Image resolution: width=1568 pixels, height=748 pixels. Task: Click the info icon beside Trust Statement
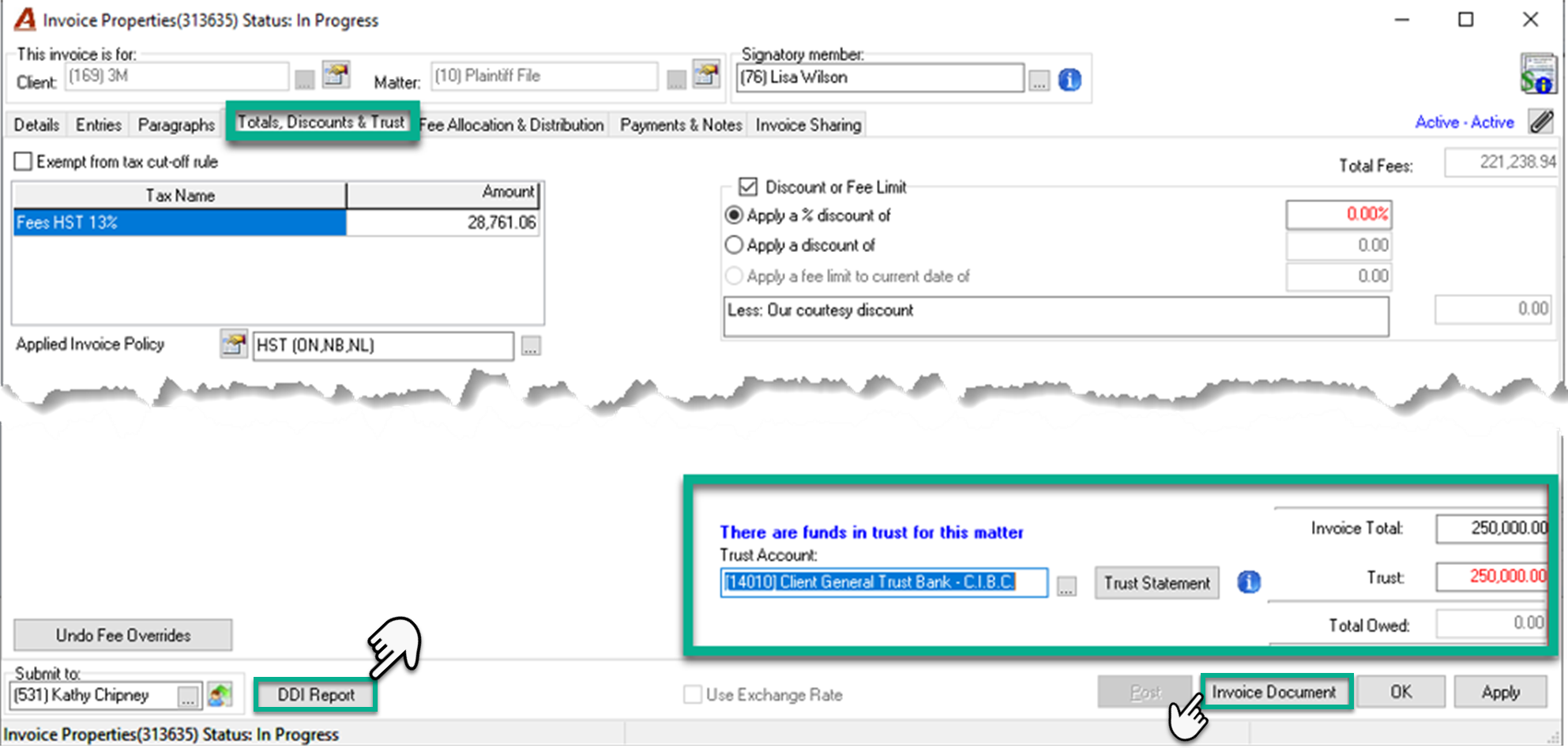[1249, 582]
